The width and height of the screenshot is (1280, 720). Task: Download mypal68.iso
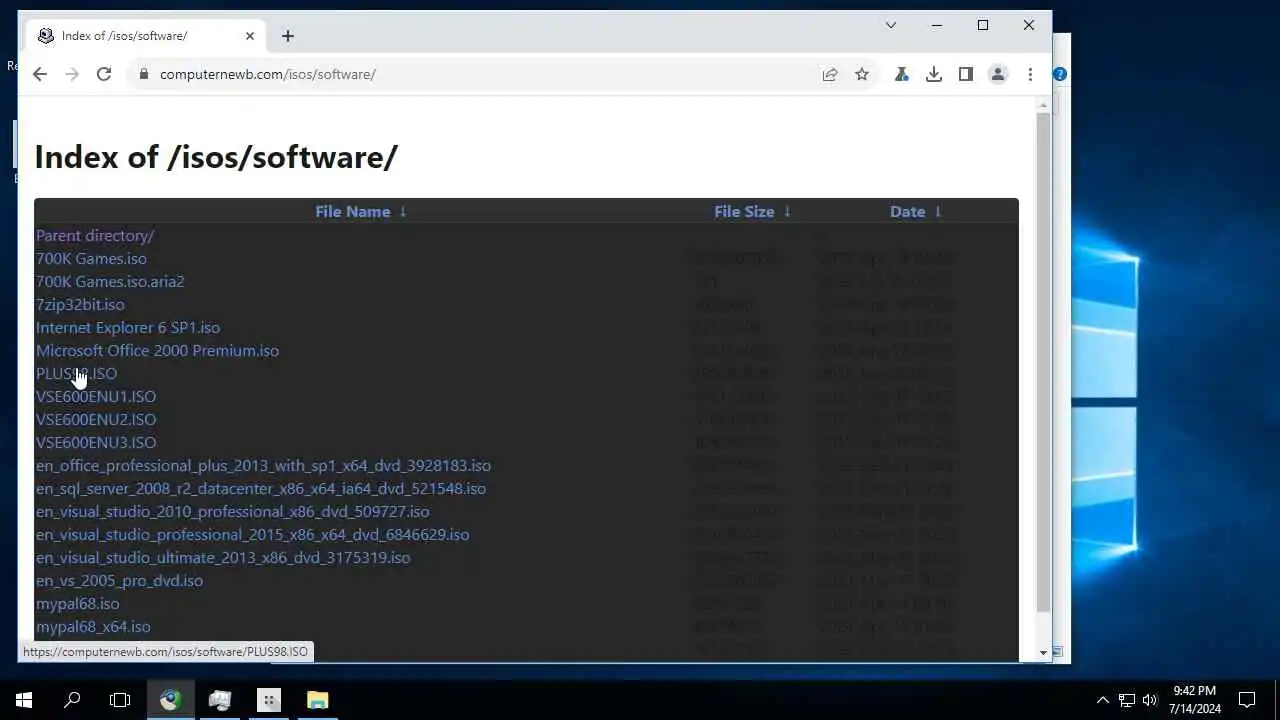(77, 604)
